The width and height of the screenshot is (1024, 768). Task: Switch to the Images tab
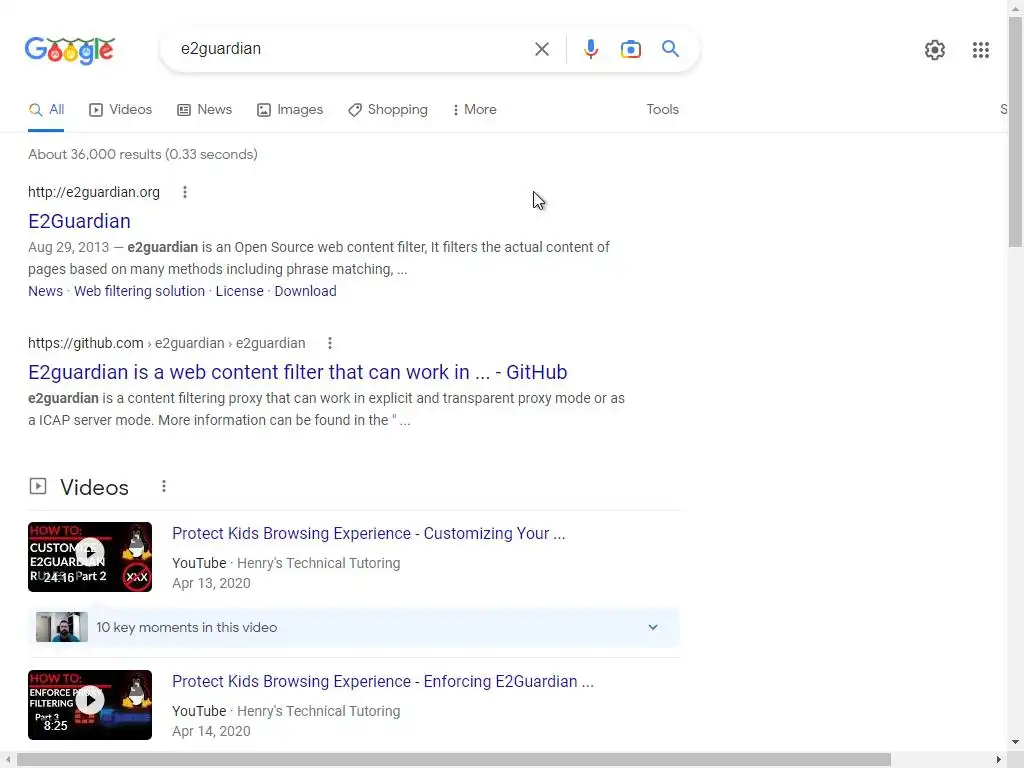pos(290,110)
